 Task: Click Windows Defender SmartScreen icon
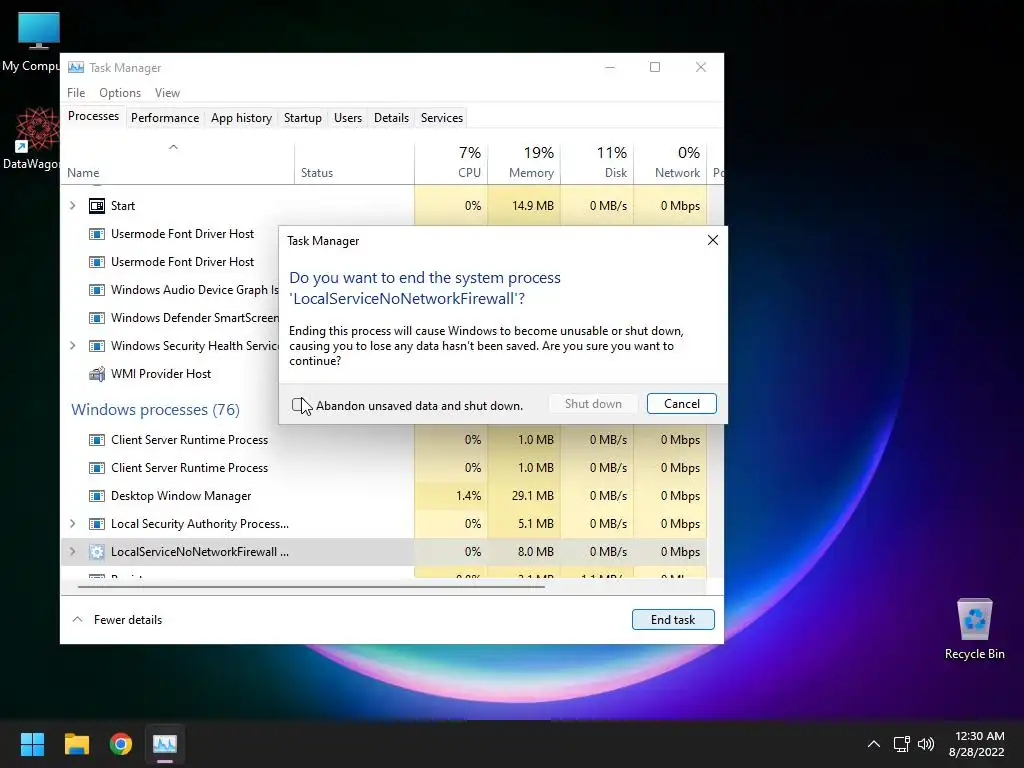(x=97, y=318)
